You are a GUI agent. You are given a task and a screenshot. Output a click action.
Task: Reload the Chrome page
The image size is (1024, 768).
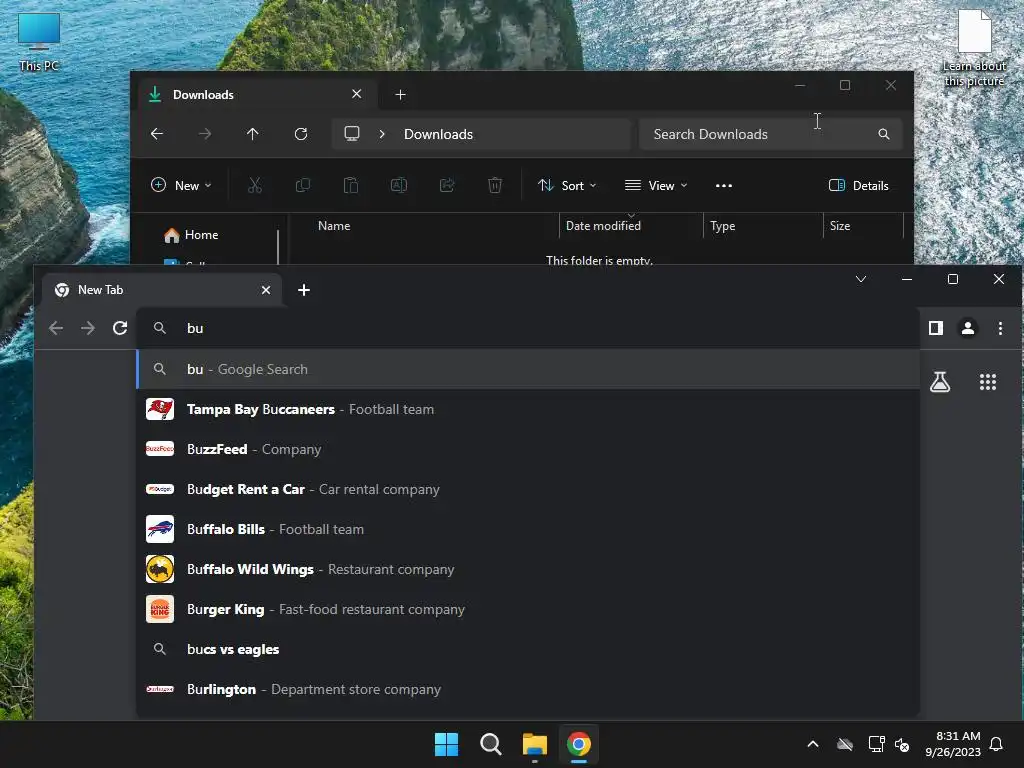click(120, 328)
